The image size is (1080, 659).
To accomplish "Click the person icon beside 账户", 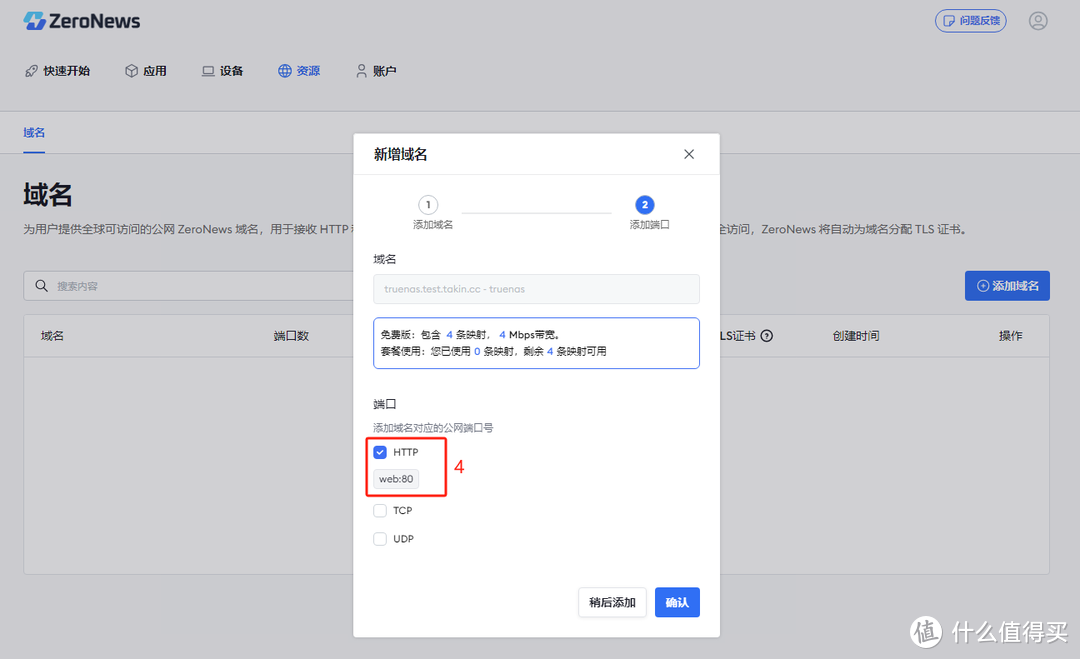I will (359, 70).
